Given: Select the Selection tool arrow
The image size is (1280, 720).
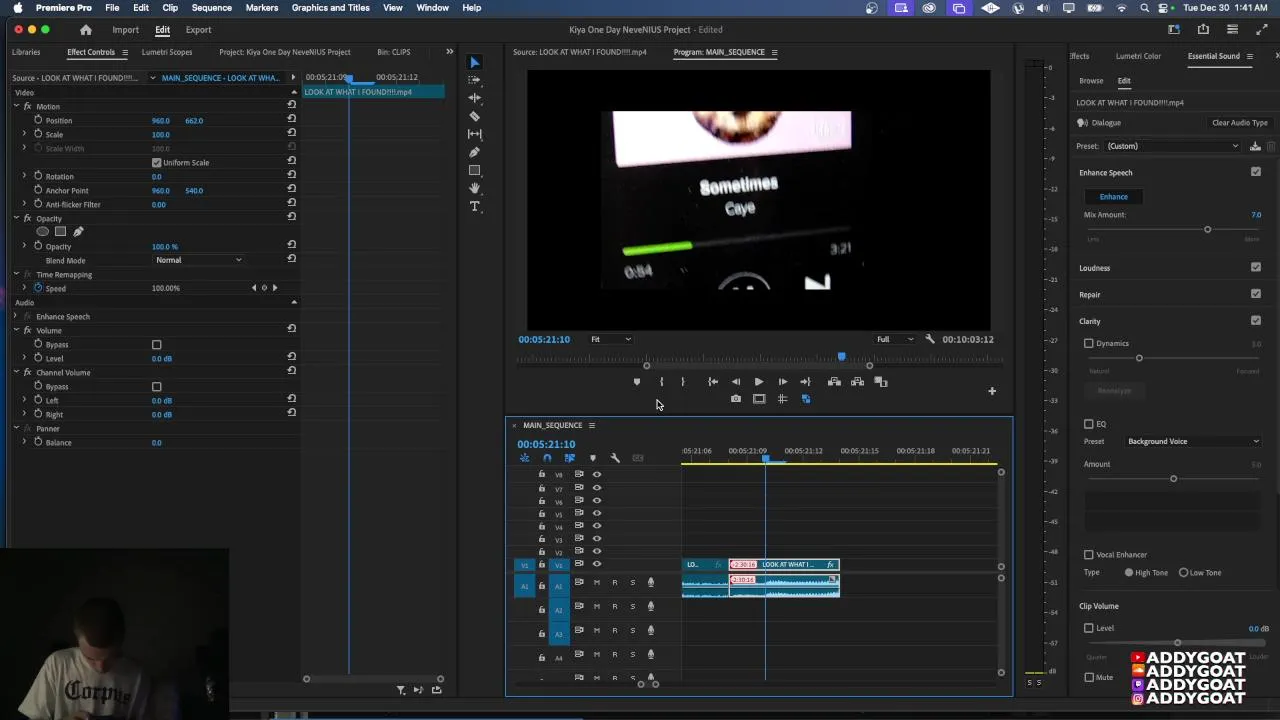Looking at the screenshot, I should tap(475, 62).
